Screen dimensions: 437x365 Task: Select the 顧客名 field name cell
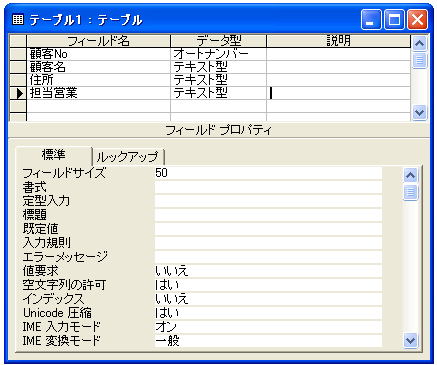tap(98, 67)
